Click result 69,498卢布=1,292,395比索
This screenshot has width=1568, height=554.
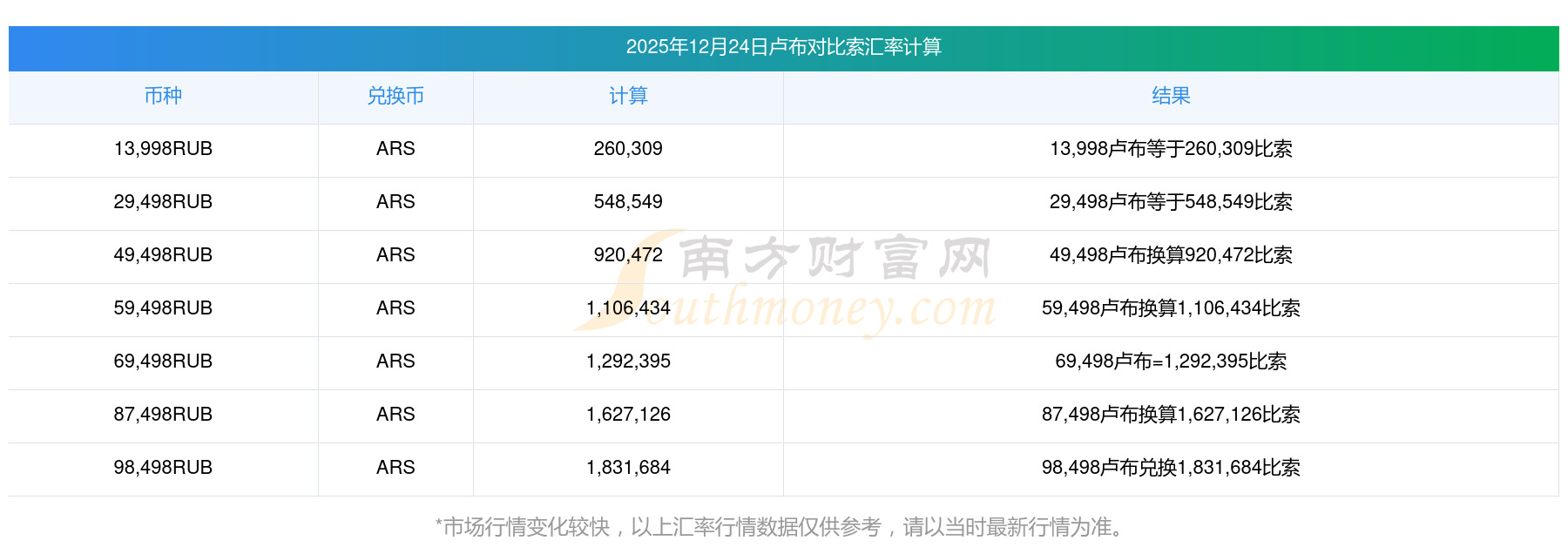(1171, 361)
